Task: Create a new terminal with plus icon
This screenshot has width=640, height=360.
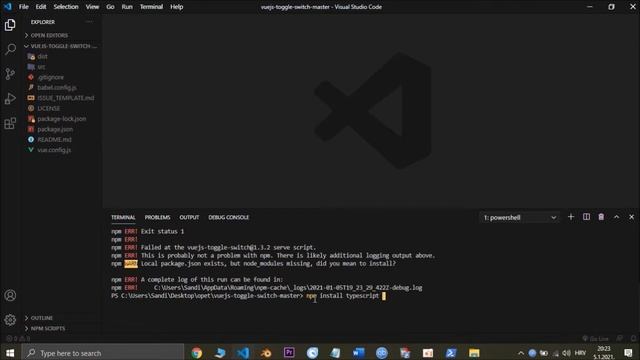Action: (571, 217)
